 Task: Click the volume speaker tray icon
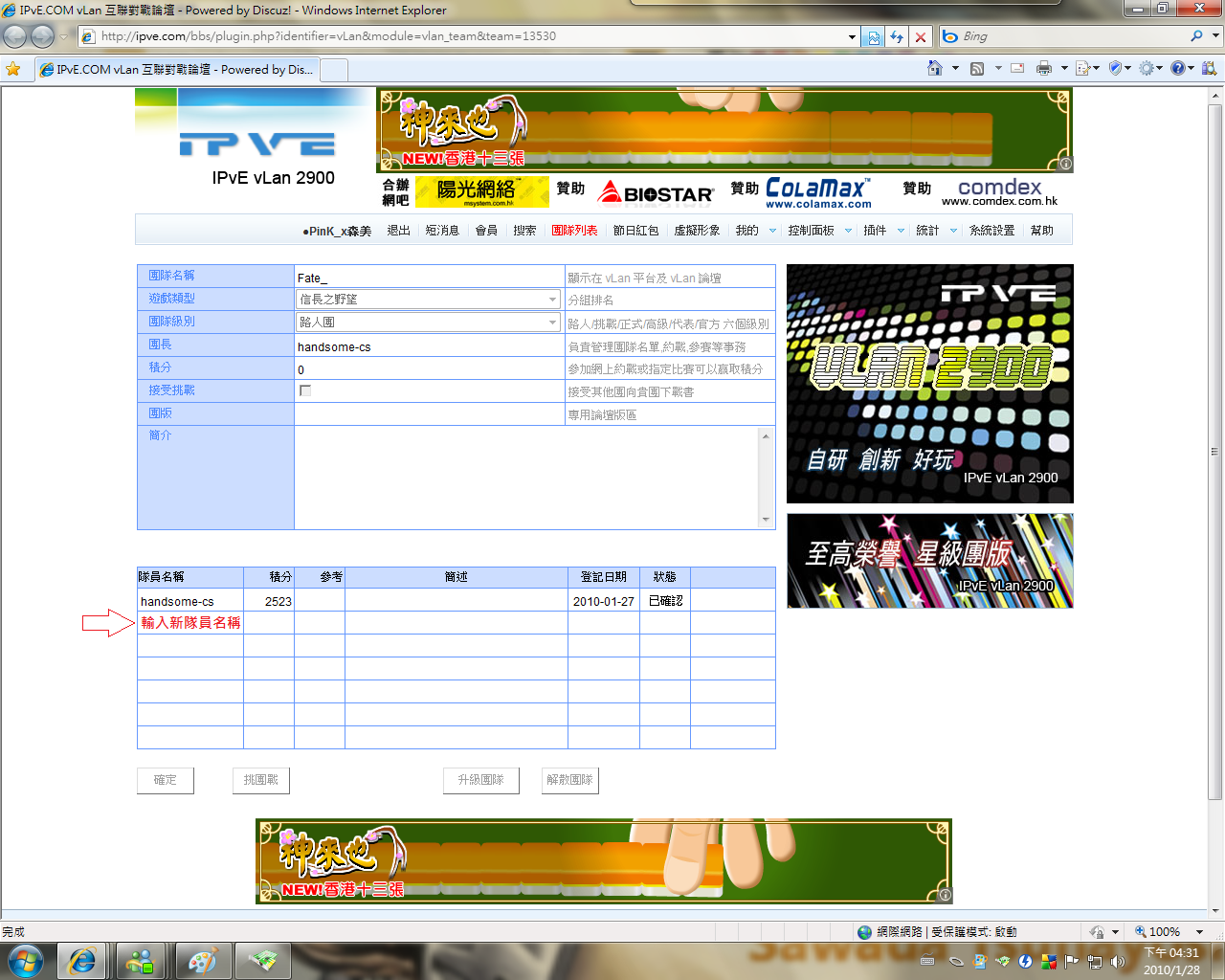click(x=1117, y=962)
